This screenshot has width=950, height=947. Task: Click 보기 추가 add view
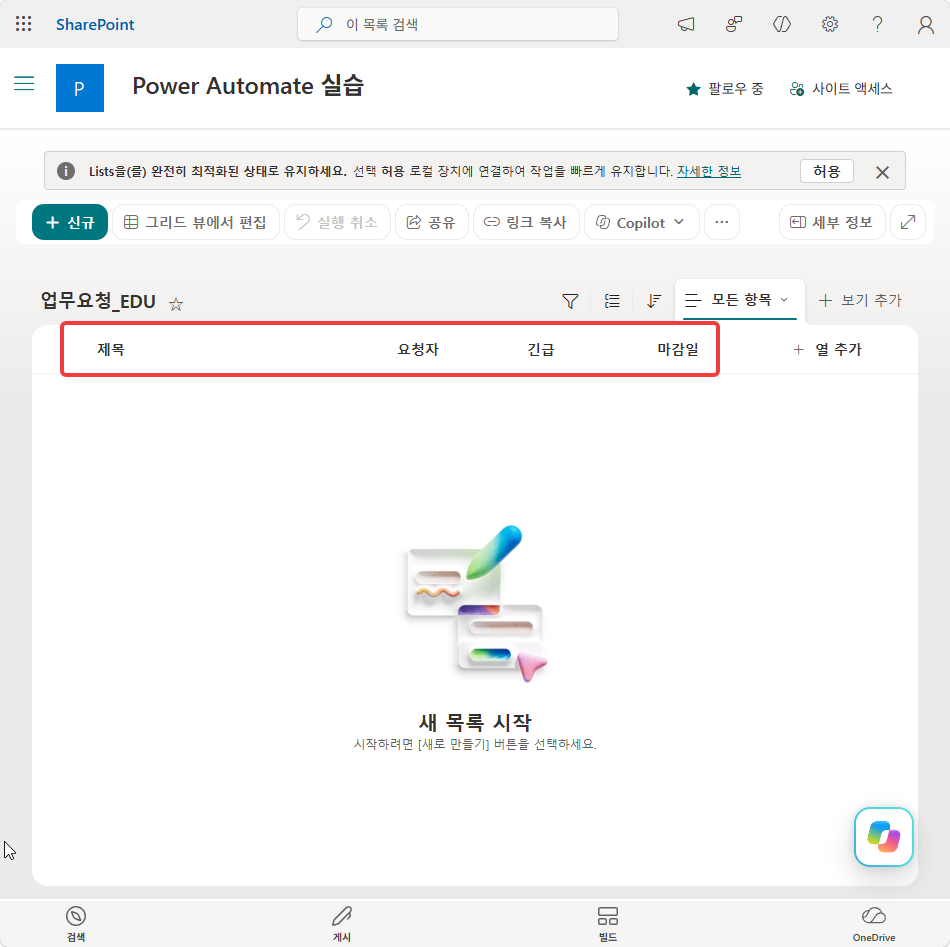pos(860,300)
